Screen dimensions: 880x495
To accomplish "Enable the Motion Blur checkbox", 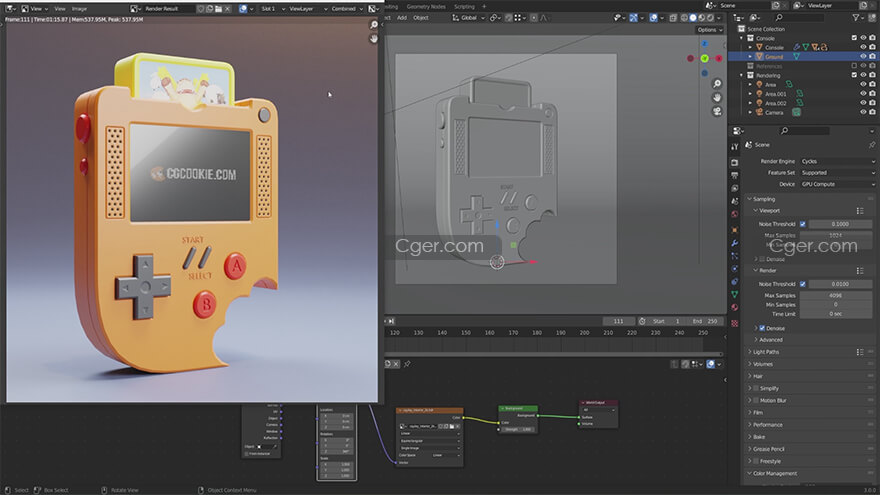I will coord(756,401).
